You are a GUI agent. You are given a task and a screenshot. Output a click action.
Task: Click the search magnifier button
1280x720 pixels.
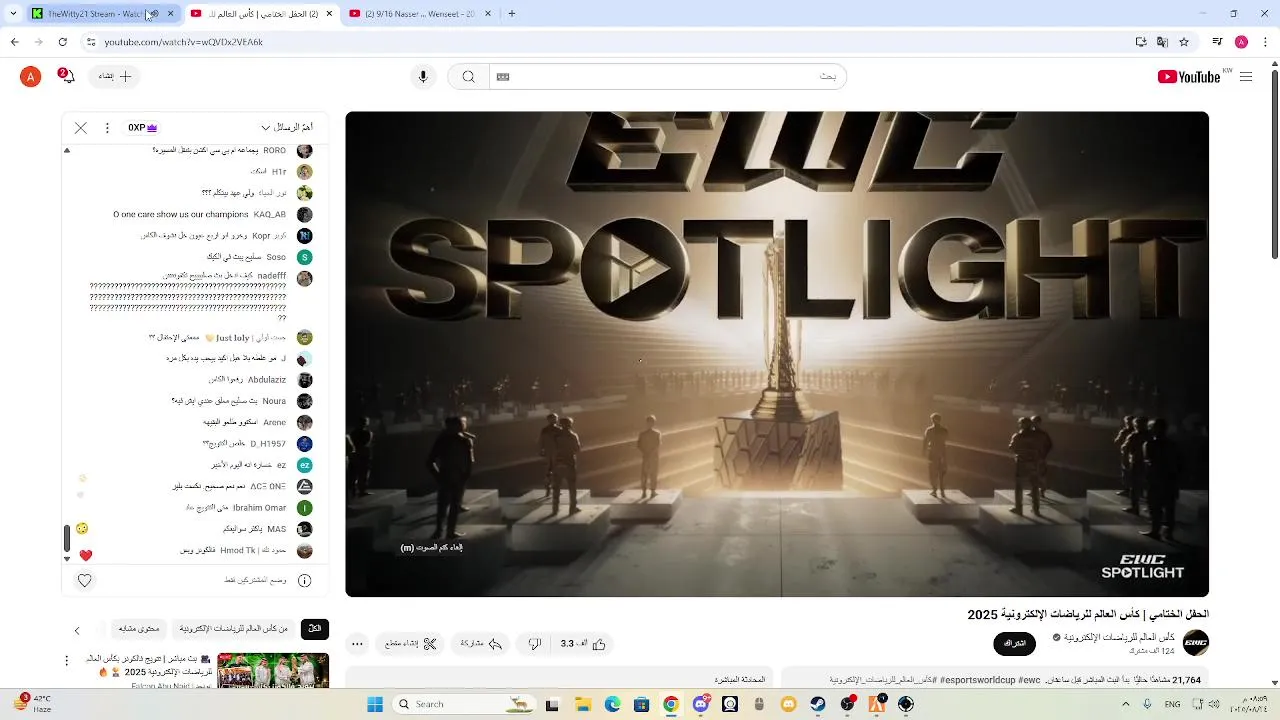pos(468,77)
